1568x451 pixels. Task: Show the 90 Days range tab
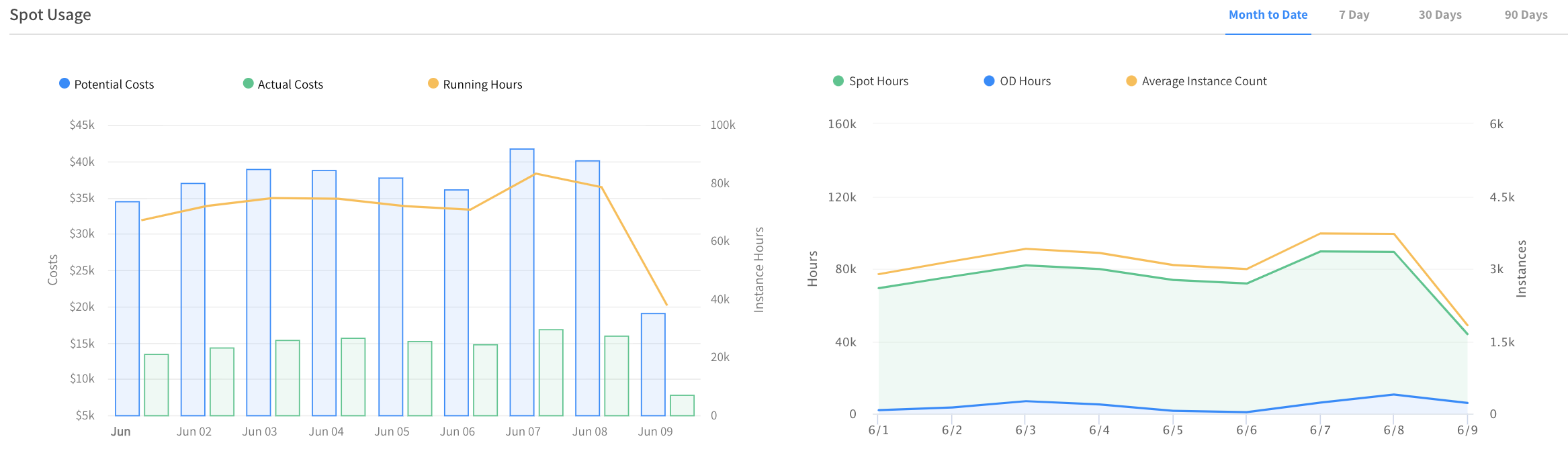click(x=1526, y=15)
